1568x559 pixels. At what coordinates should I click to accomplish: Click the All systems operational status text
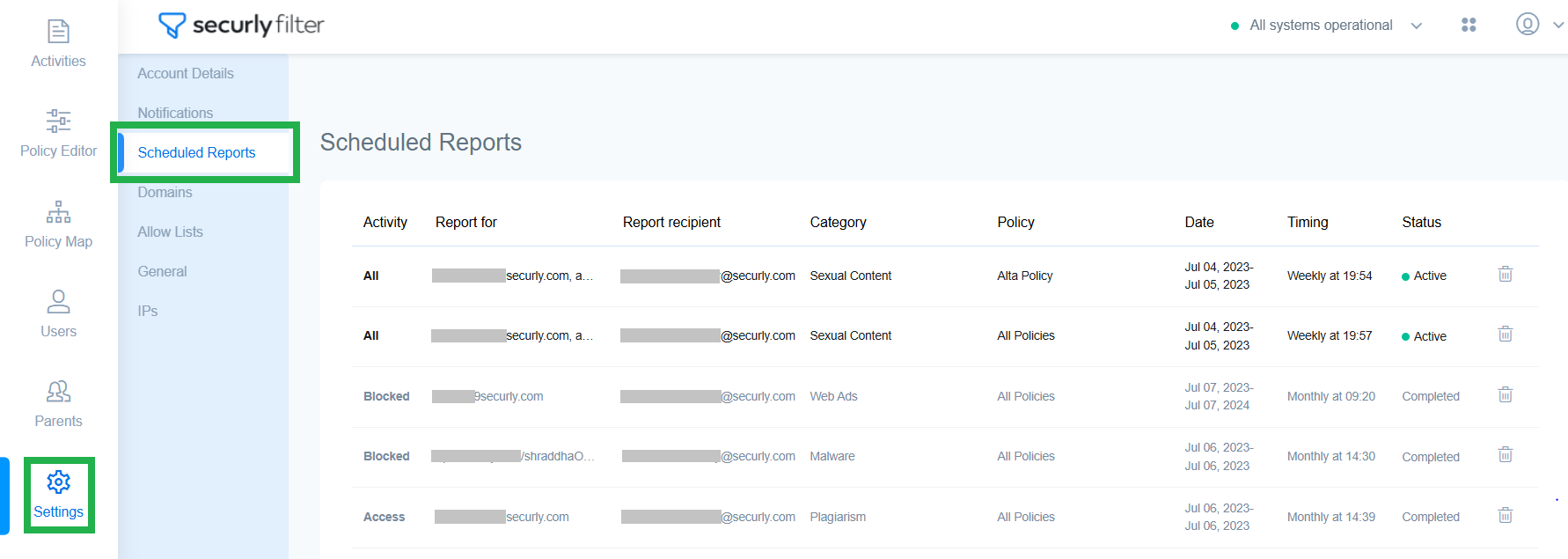pyautogui.click(x=1321, y=26)
